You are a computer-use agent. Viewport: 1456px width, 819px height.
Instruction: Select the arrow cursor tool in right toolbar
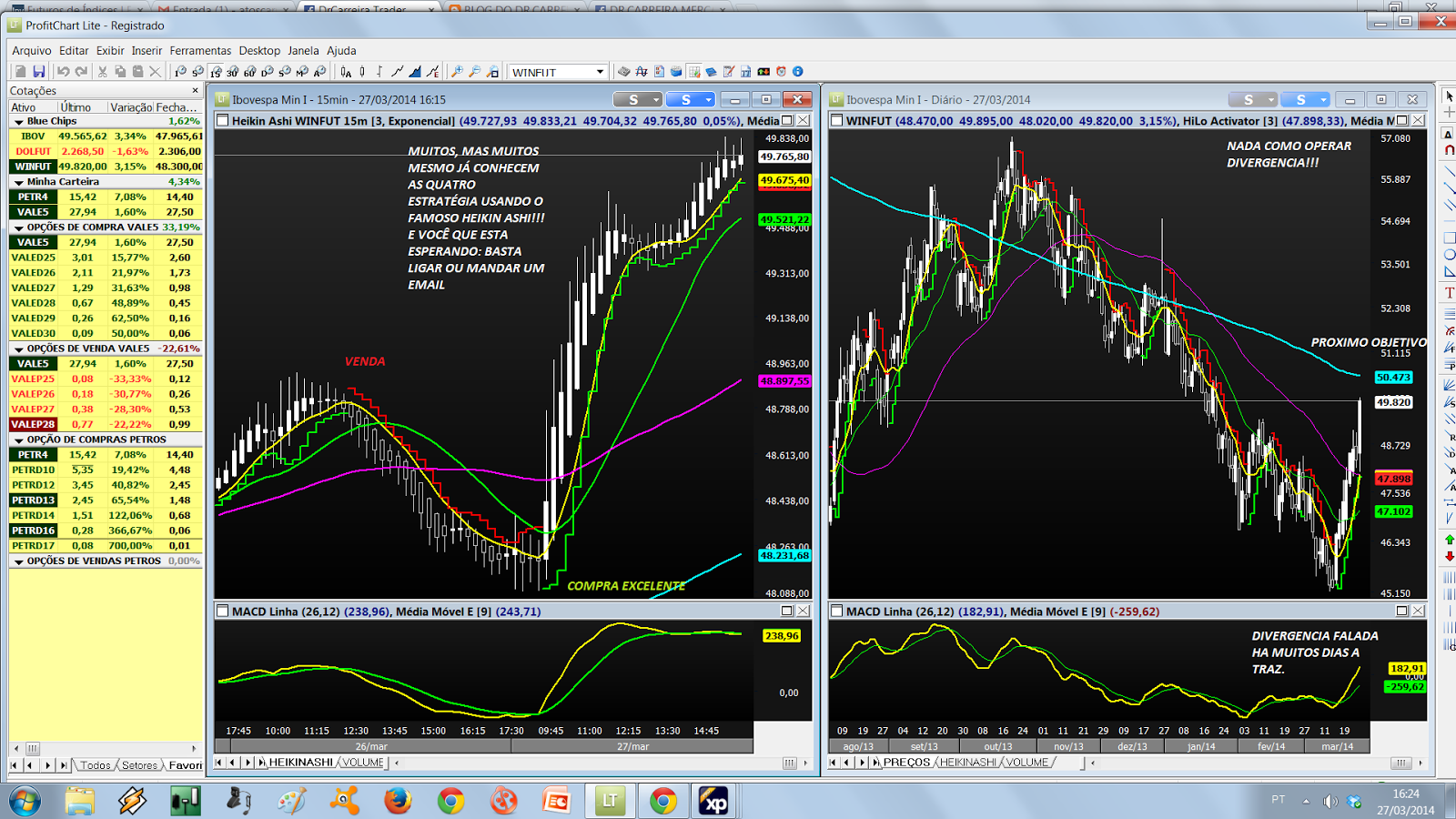tap(1449, 96)
